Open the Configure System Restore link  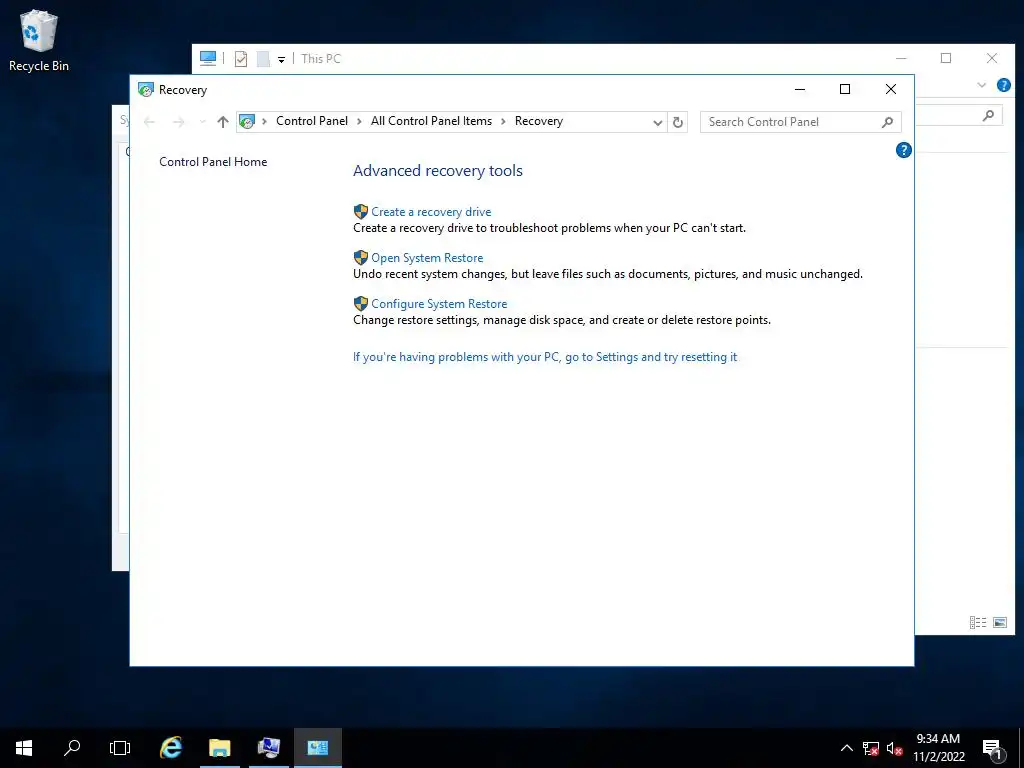point(439,304)
